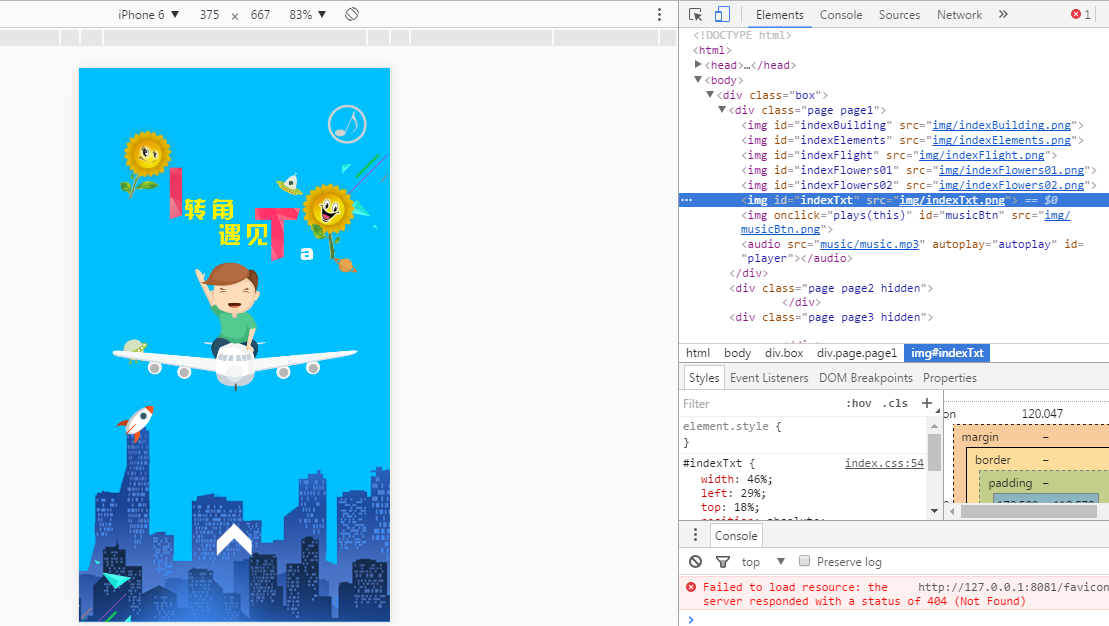Screen dimensions: 1109x626
Task: Open the device toolbar three-dot menu
Action: pos(659,15)
